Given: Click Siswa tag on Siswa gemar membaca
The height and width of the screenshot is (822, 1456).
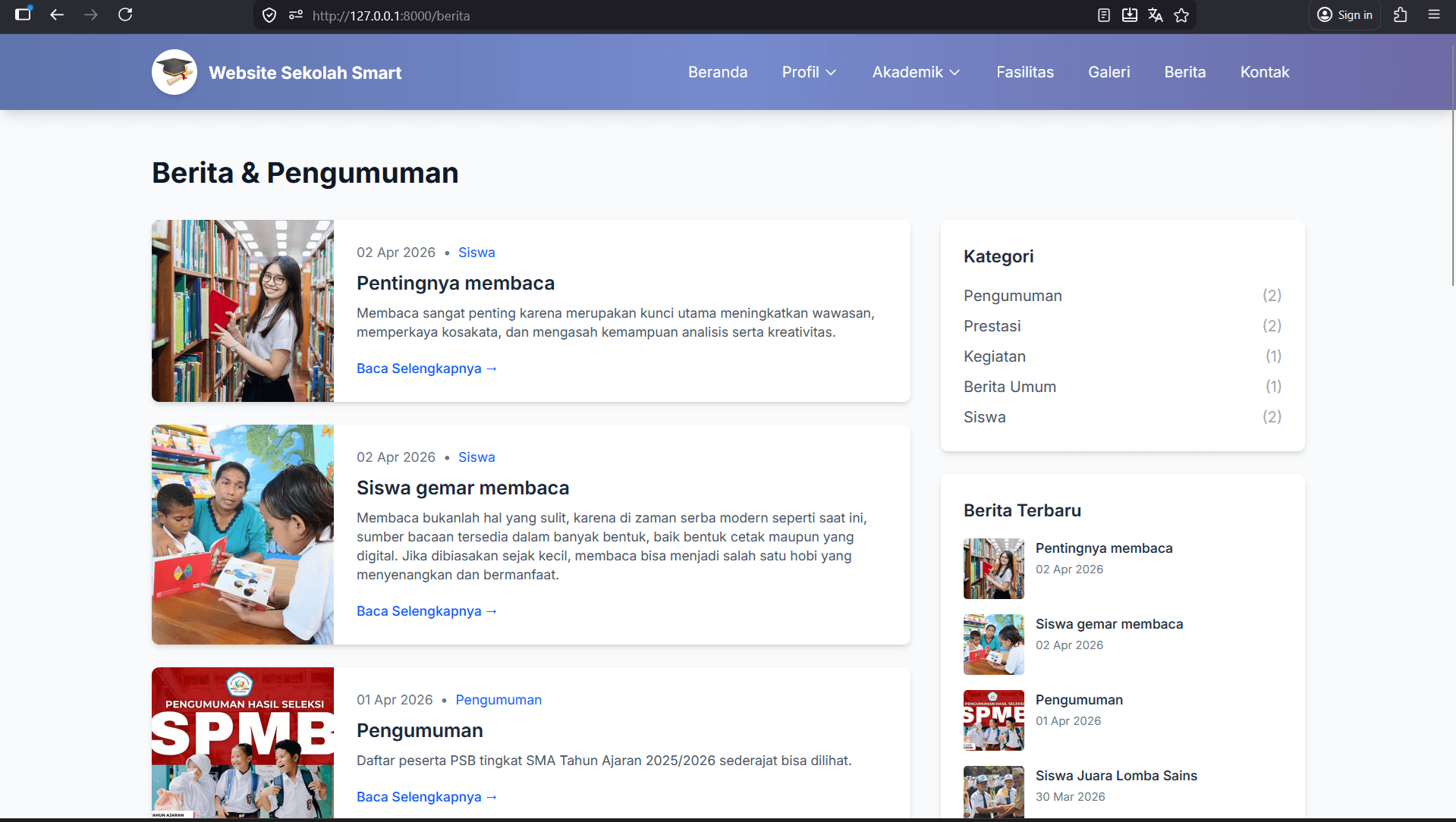Looking at the screenshot, I should click(x=476, y=457).
